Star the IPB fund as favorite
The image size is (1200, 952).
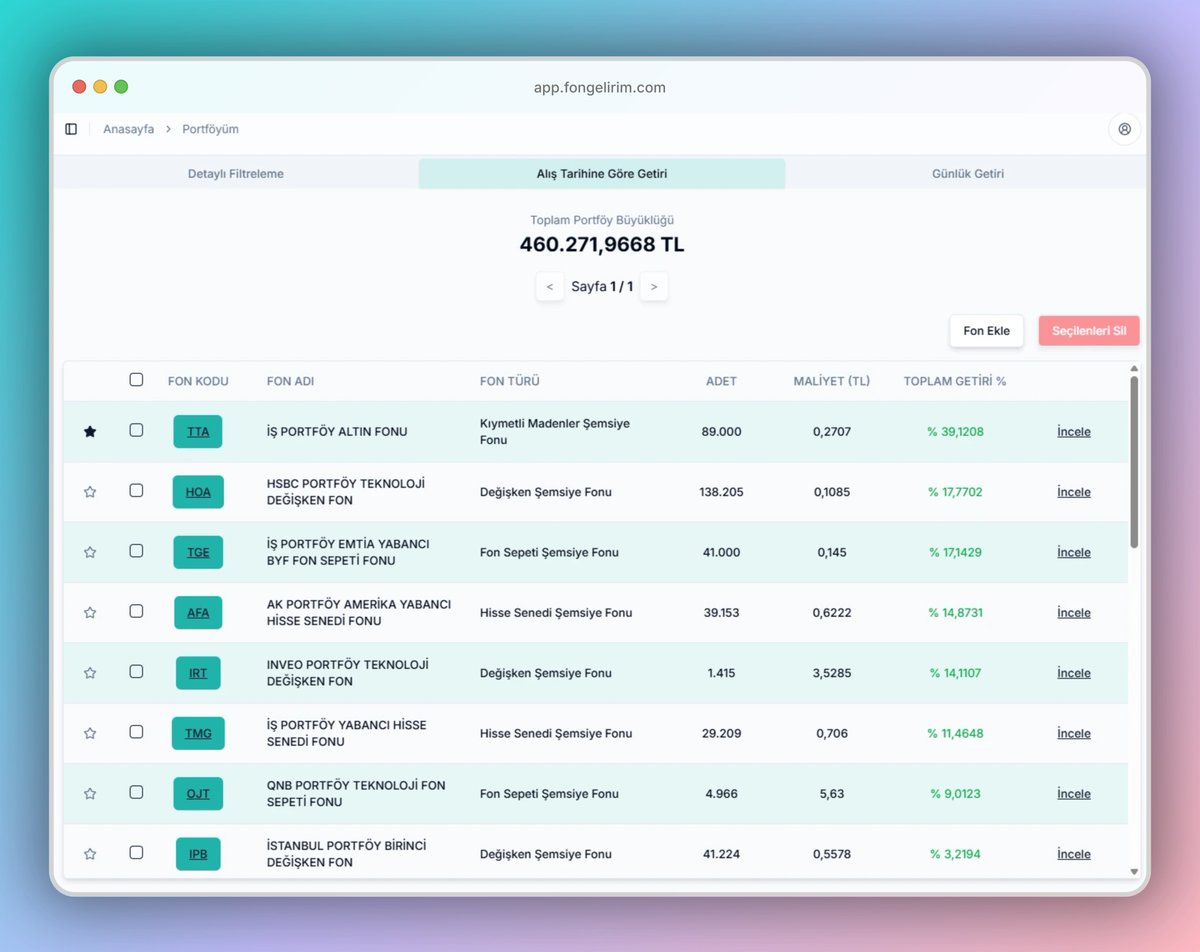[x=90, y=854]
